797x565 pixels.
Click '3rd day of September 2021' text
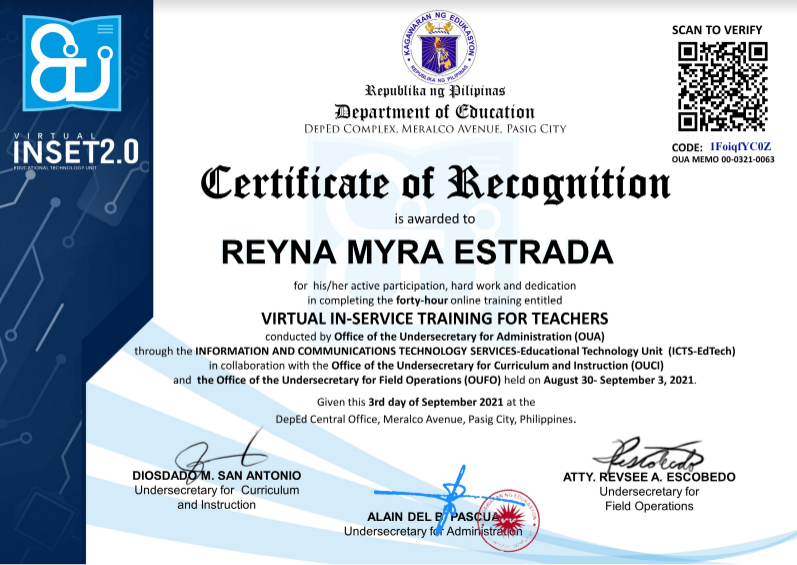tap(436, 402)
